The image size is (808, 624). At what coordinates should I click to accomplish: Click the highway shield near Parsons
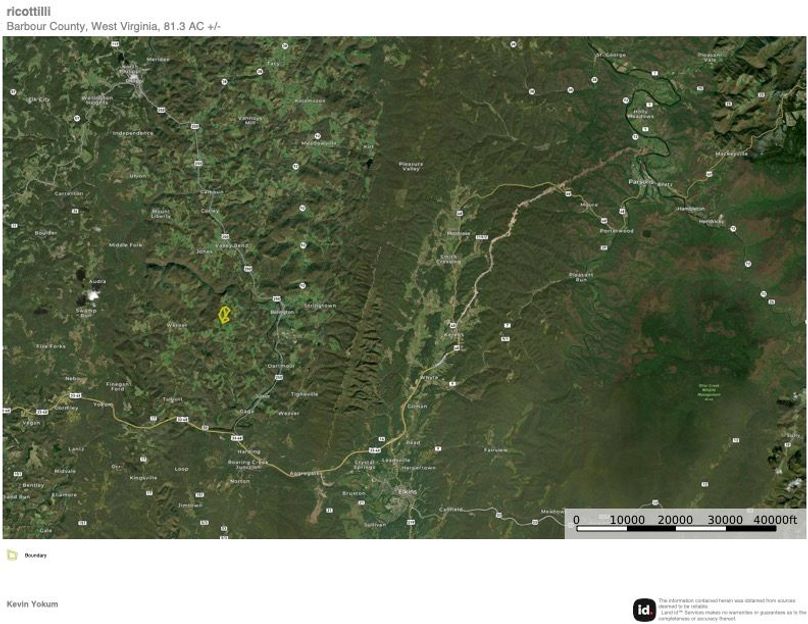coord(621,209)
